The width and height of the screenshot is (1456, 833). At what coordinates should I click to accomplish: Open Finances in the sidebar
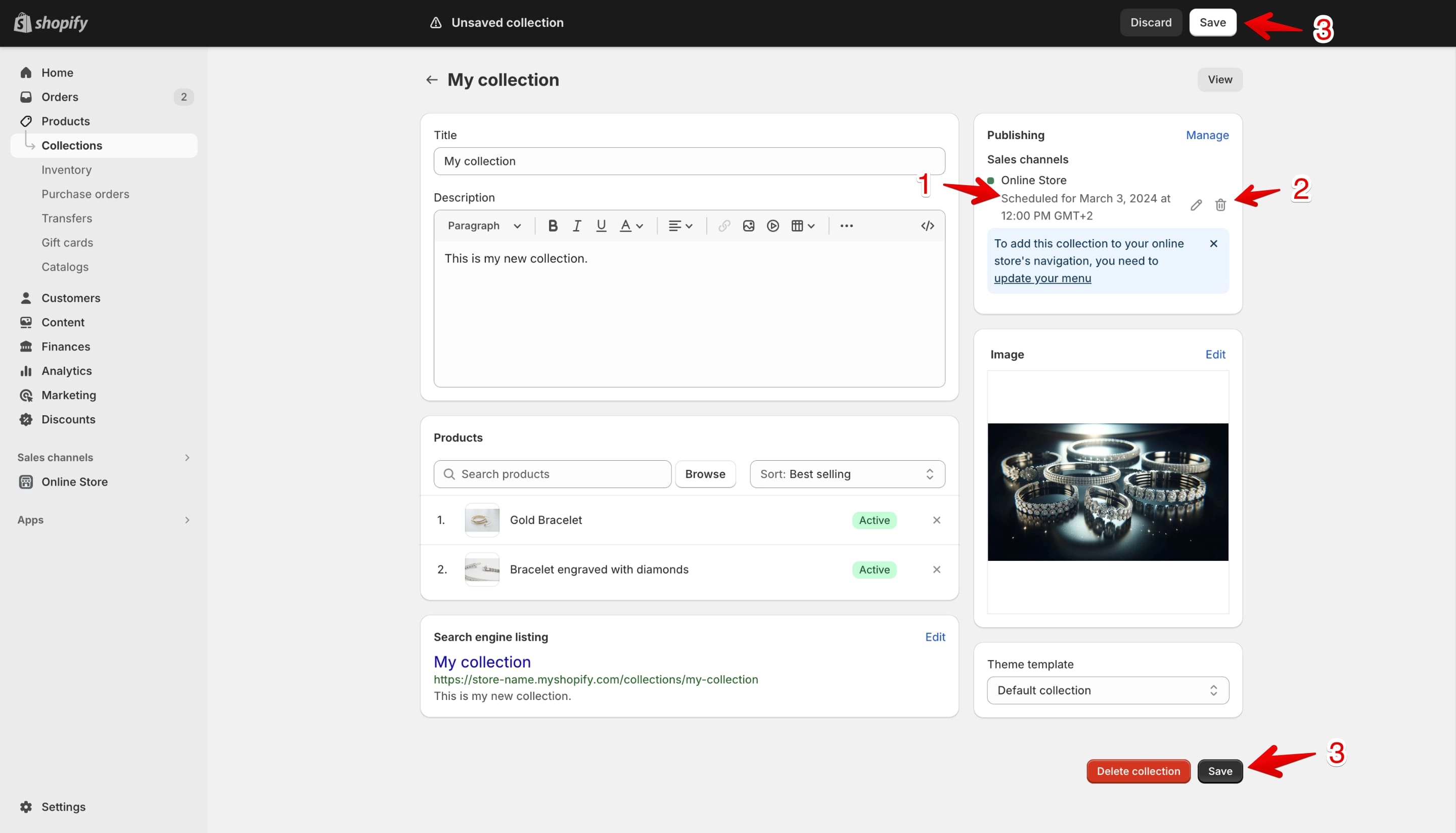104,346
